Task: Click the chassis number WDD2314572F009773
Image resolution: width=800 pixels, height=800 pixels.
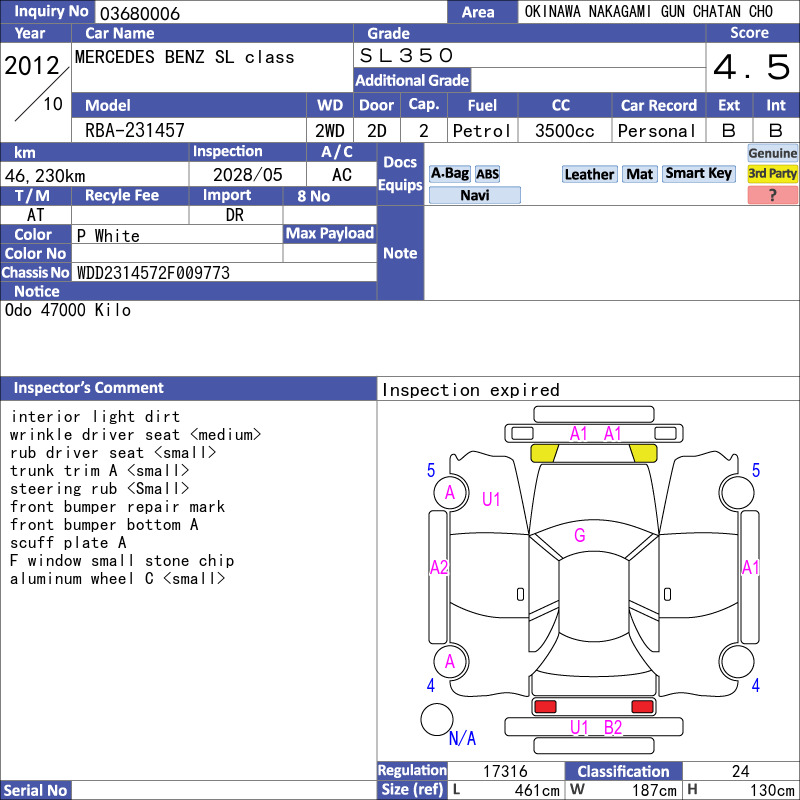Action: pyautogui.click(x=153, y=273)
